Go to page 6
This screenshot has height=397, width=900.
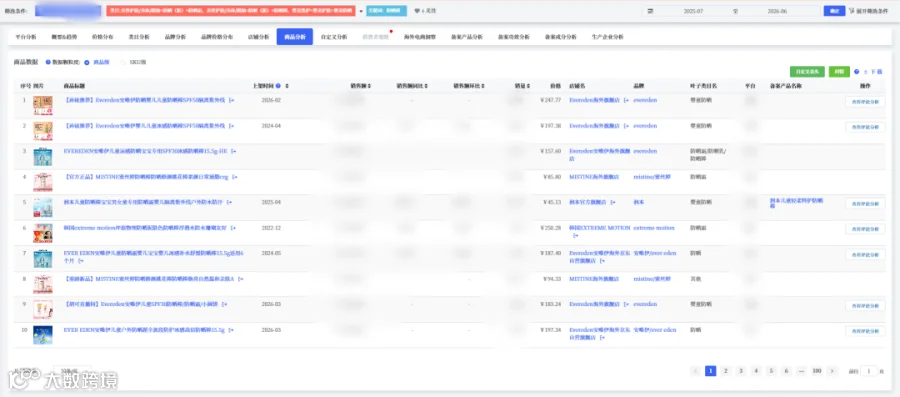click(786, 371)
